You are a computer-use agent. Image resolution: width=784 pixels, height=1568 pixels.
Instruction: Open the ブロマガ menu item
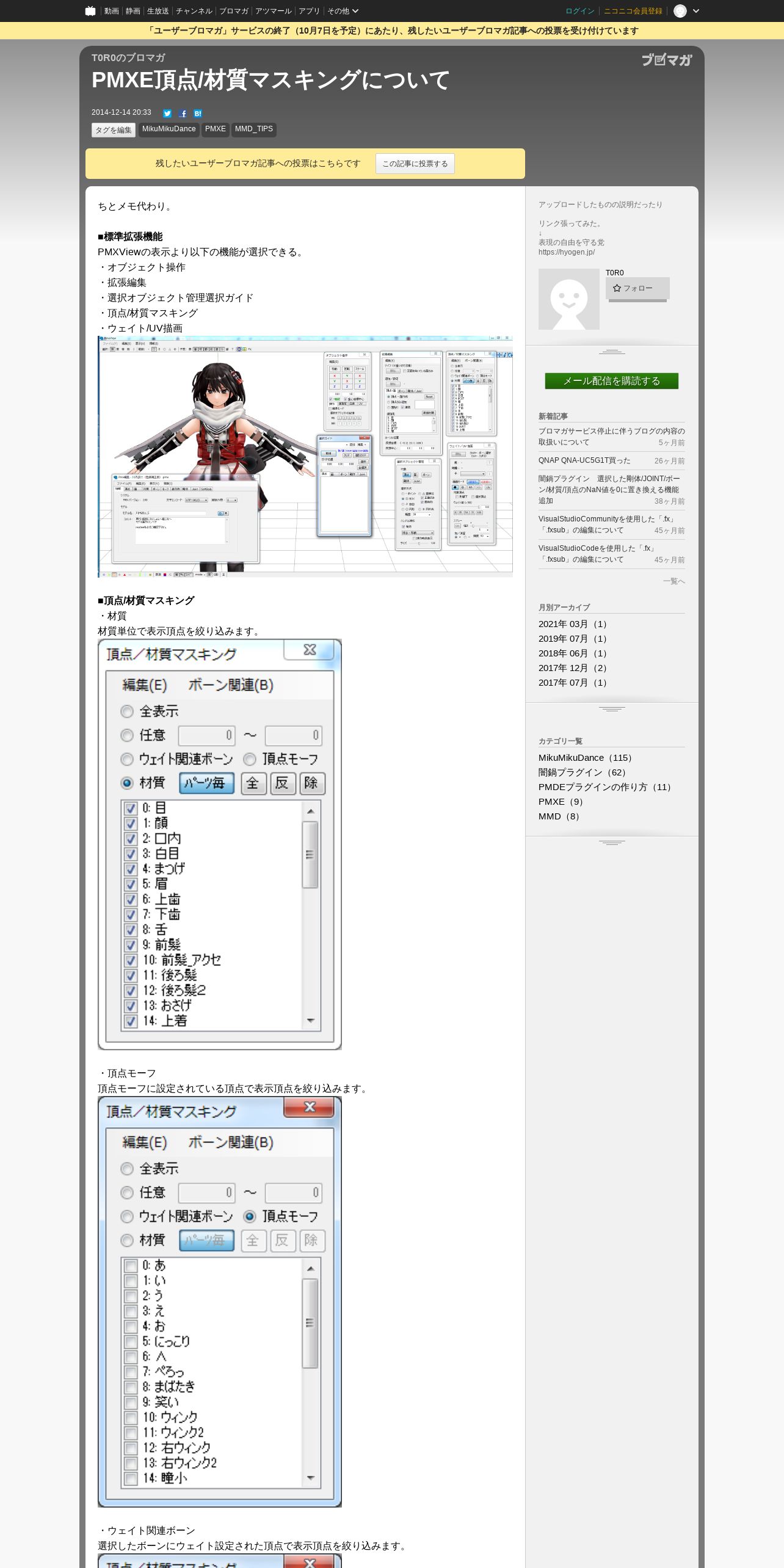(234, 11)
